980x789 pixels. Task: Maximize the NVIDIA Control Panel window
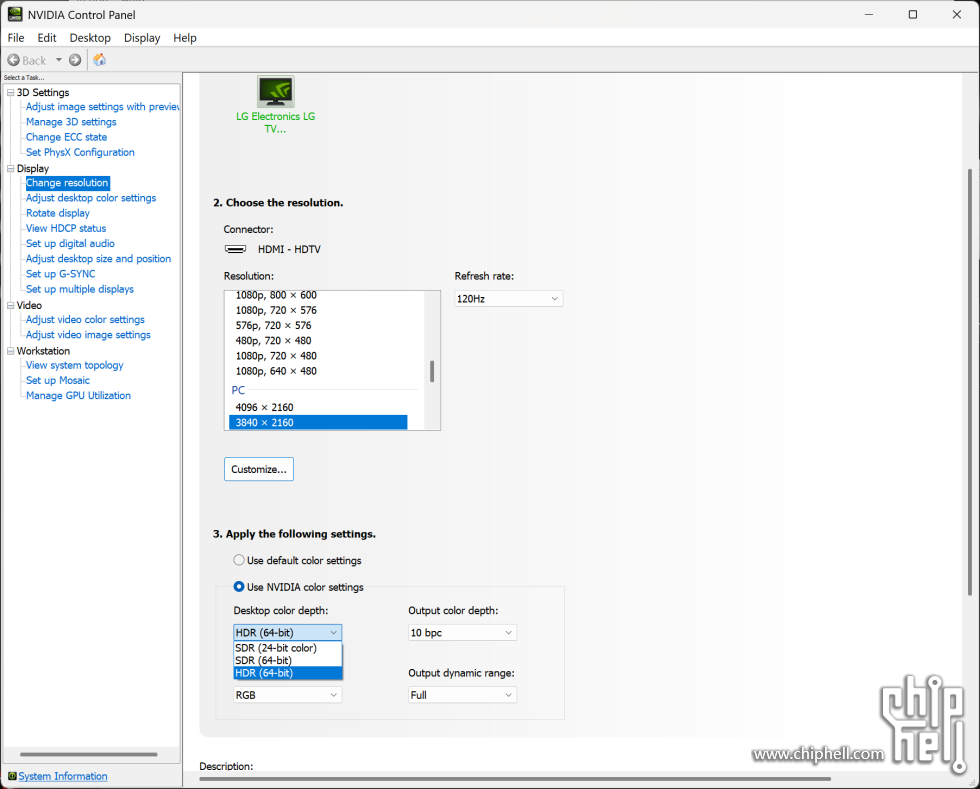click(912, 14)
